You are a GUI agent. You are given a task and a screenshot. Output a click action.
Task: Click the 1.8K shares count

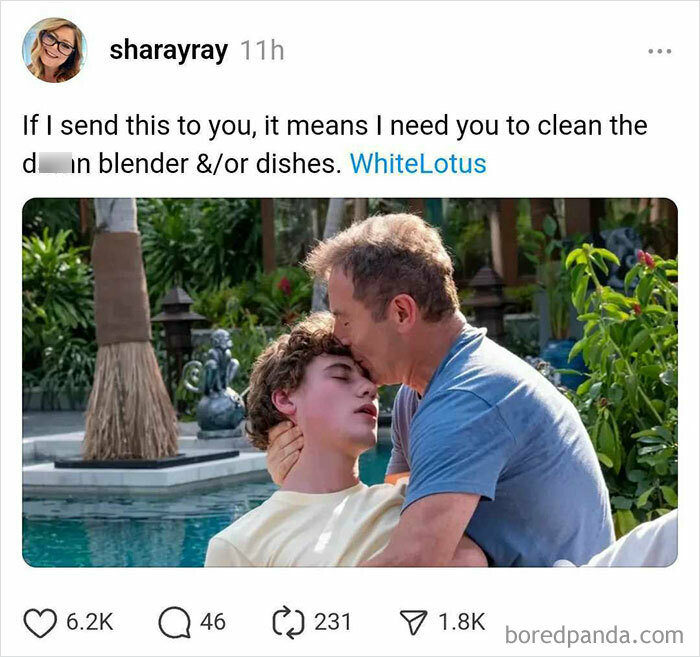(462, 622)
